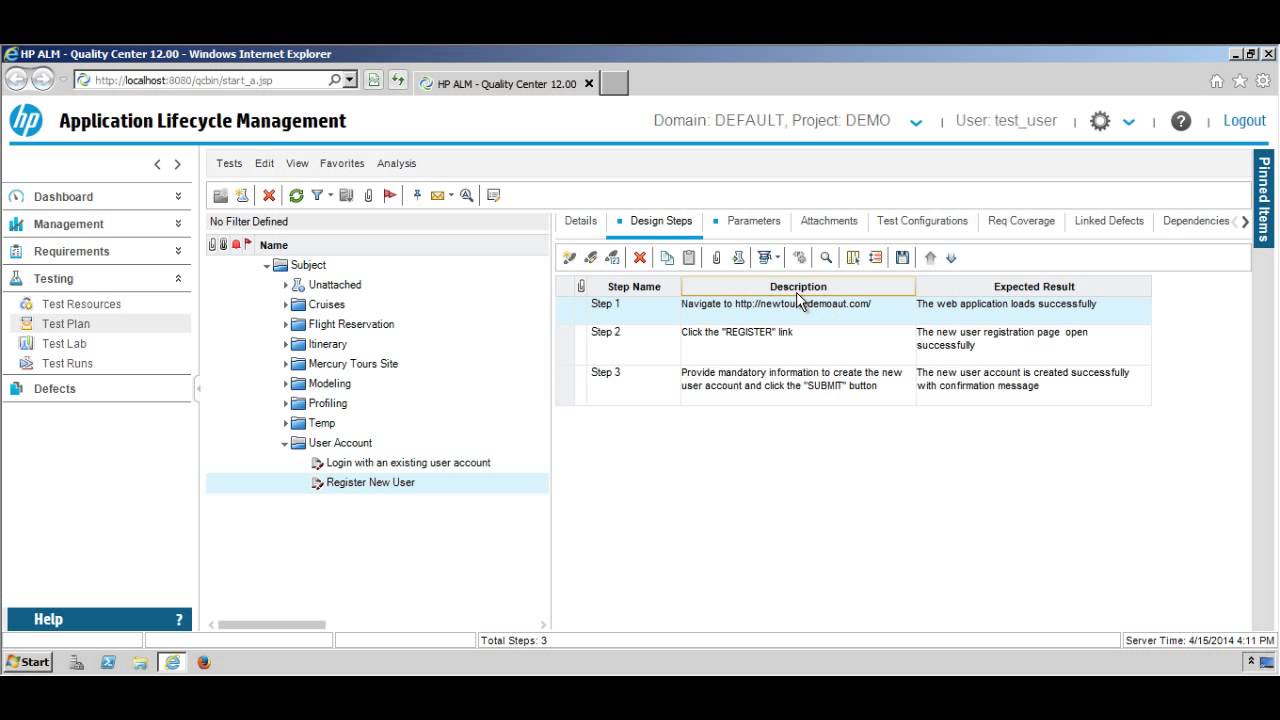1280x720 pixels.
Task: Expand the Flight Reservation folder
Action: coord(285,325)
